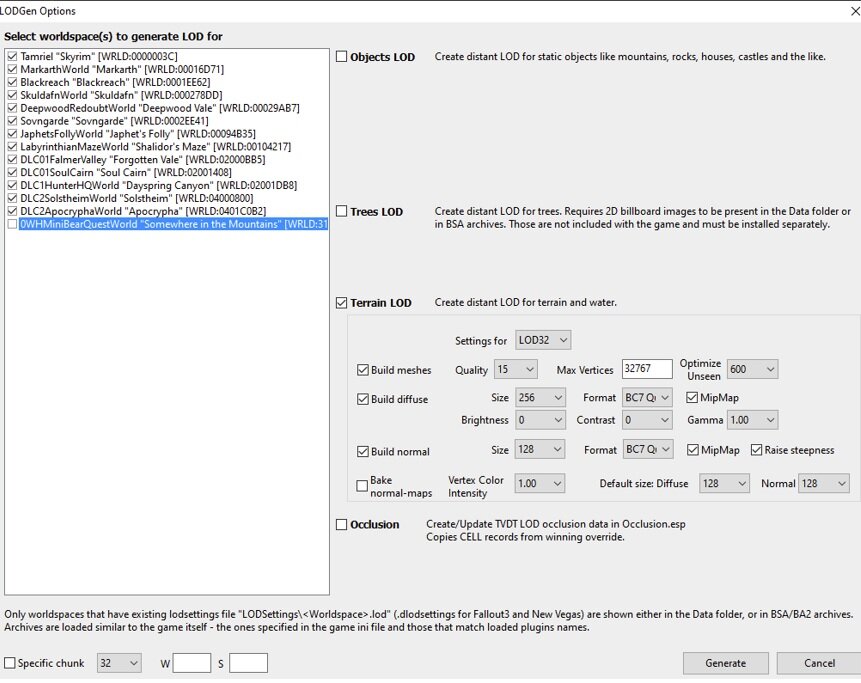Select the MarkarthWorld "Markarth" row text
The image size is (861, 683).
pyautogui.click(x=122, y=69)
